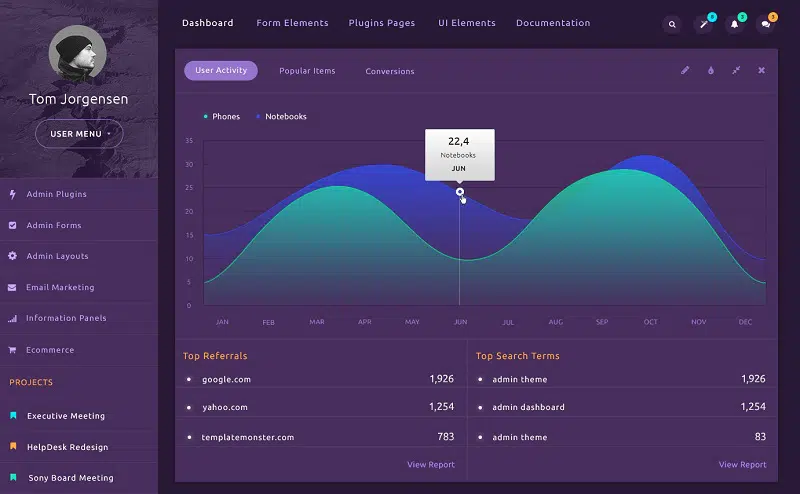The width and height of the screenshot is (800, 494).
Task: Open the chat messages icon
Action: click(x=765, y=24)
